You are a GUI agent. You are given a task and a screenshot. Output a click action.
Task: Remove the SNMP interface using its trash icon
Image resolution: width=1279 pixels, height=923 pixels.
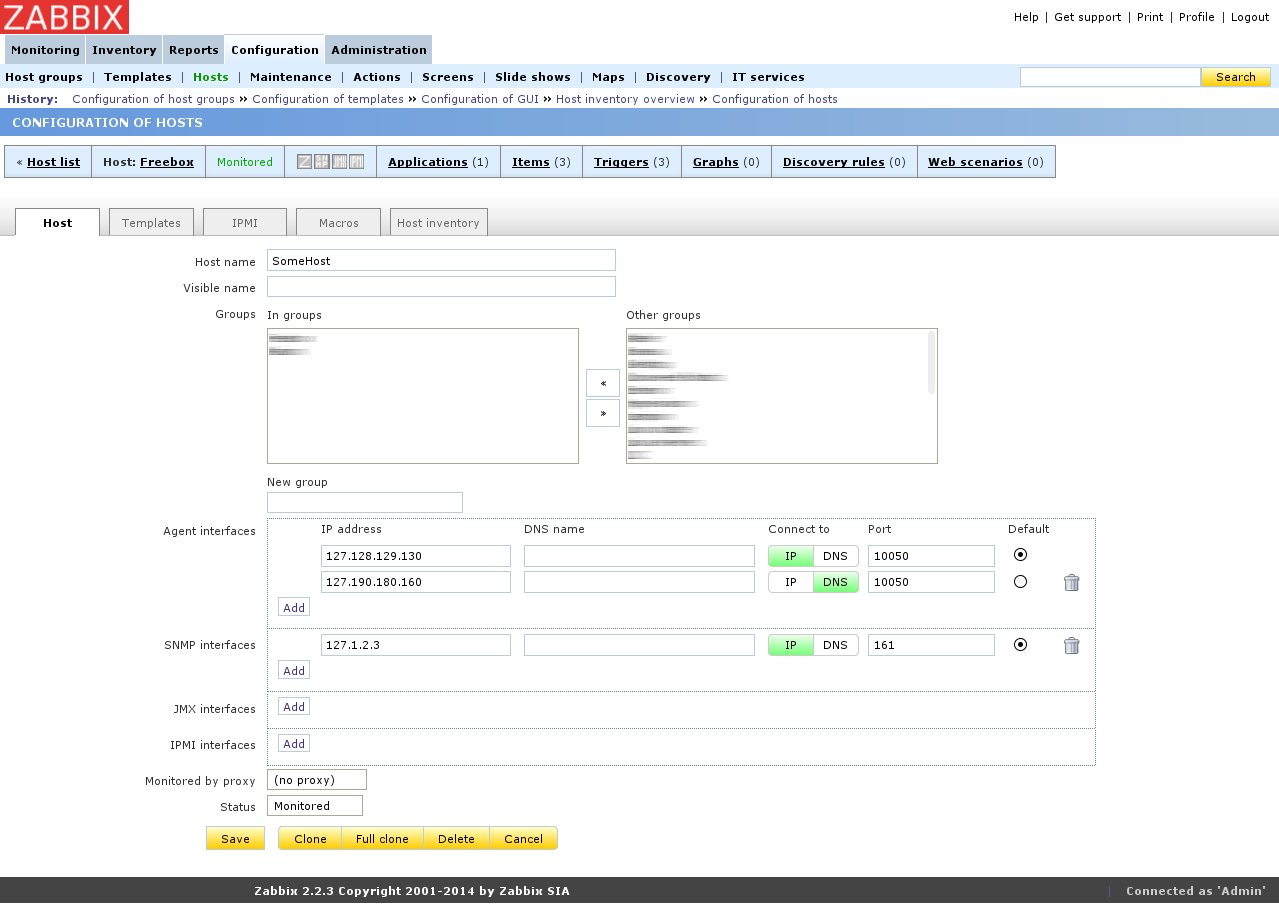coord(1071,647)
